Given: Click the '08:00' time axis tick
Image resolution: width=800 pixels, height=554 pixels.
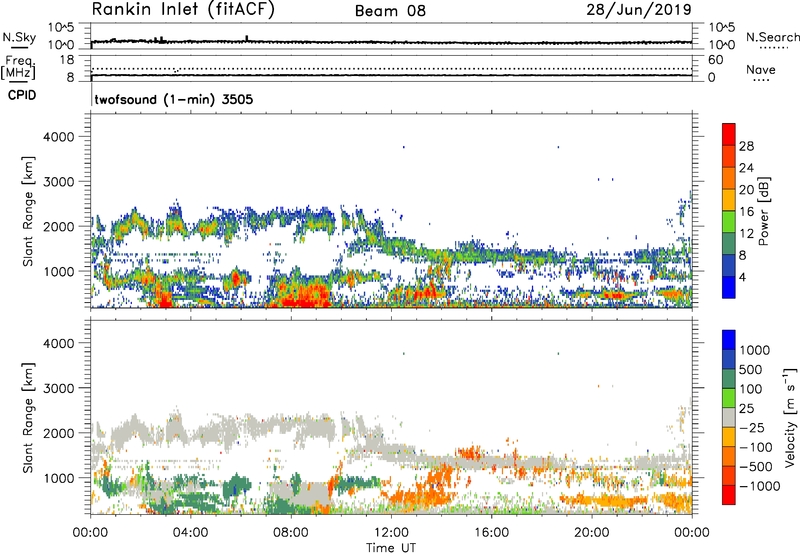Looking at the screenshot, I should coord(291,533).
